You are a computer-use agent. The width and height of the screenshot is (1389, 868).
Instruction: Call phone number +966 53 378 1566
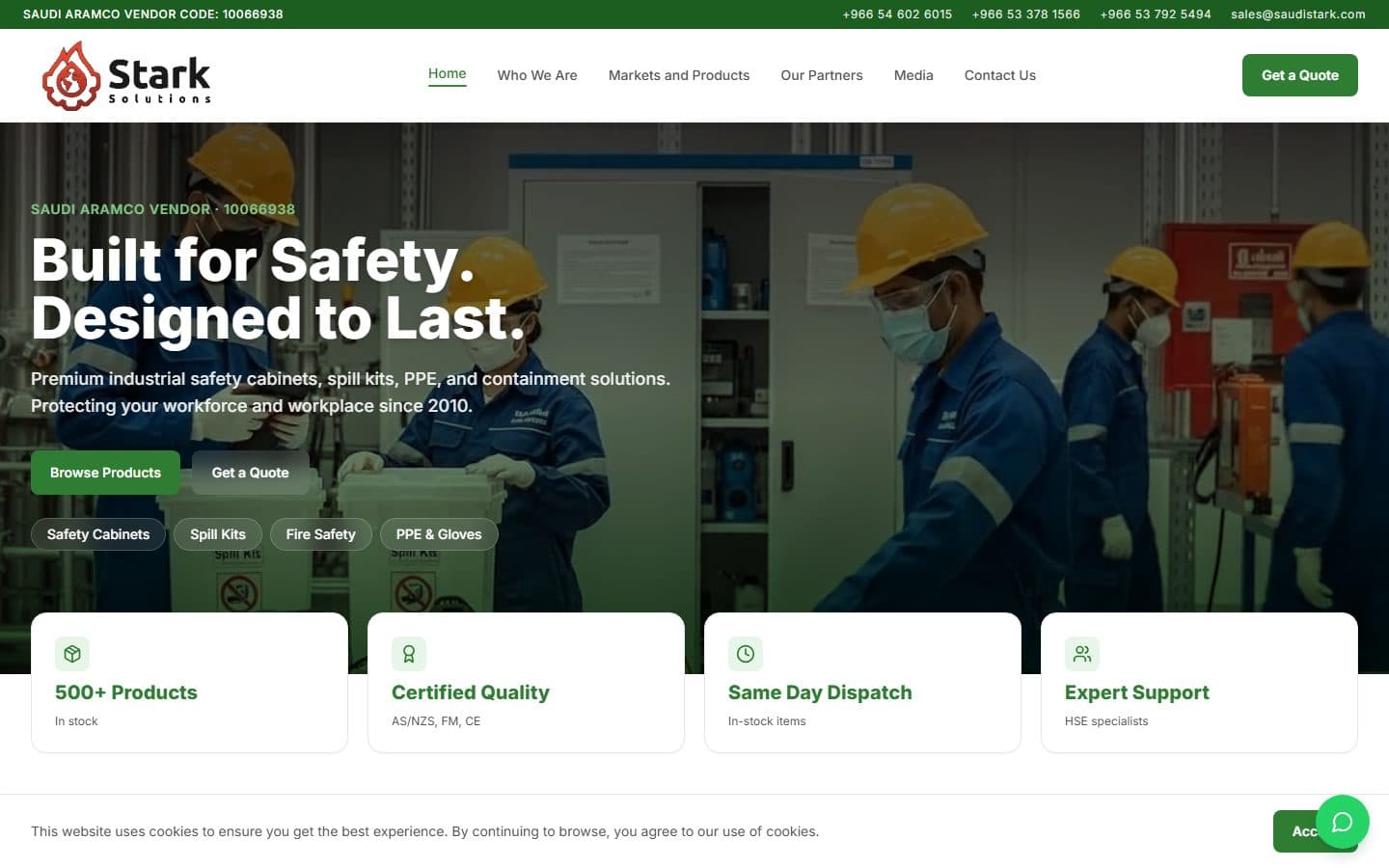click(x=1026, y=14)
